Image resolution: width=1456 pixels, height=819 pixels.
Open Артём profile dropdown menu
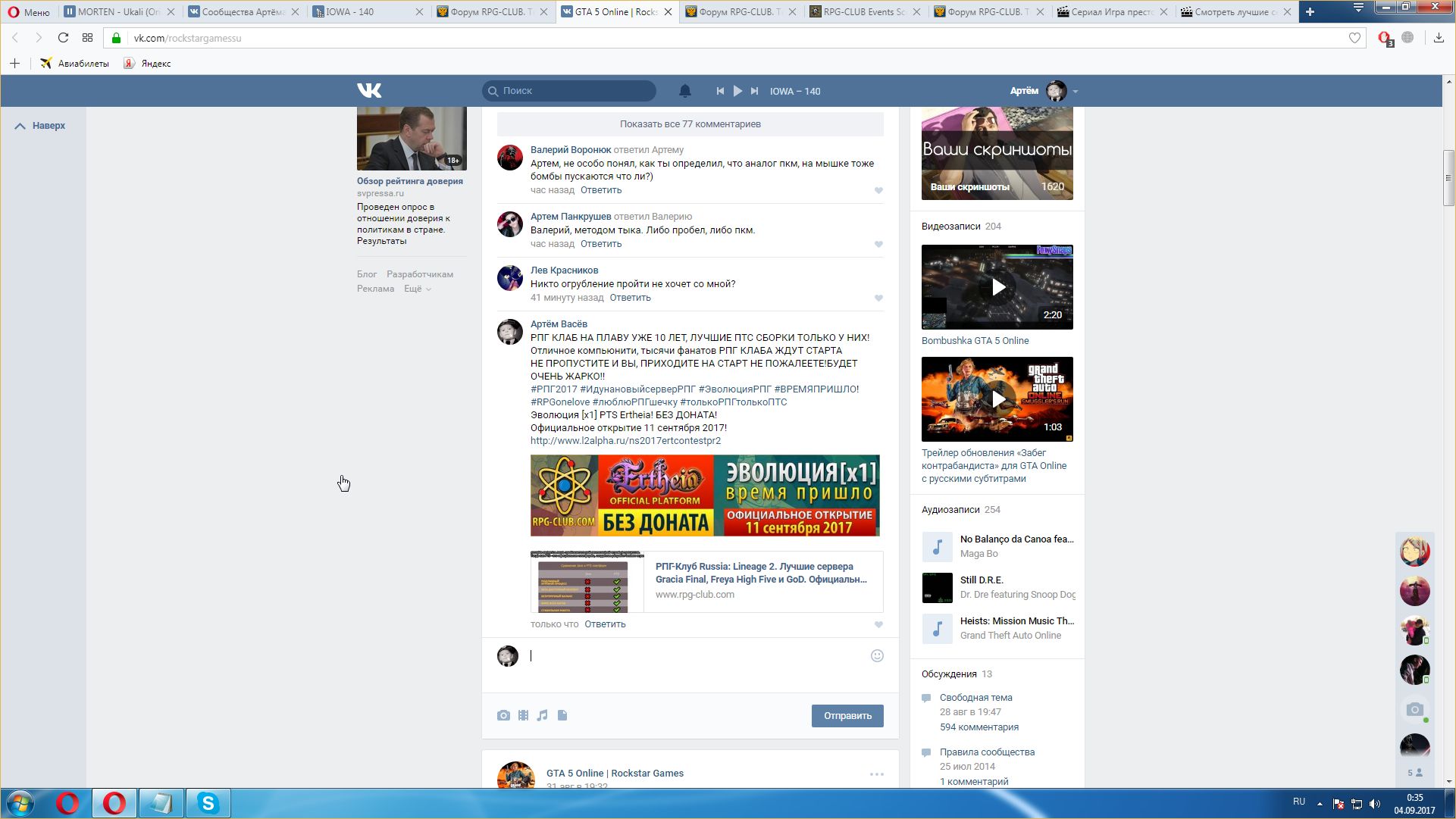point(1044,91)
